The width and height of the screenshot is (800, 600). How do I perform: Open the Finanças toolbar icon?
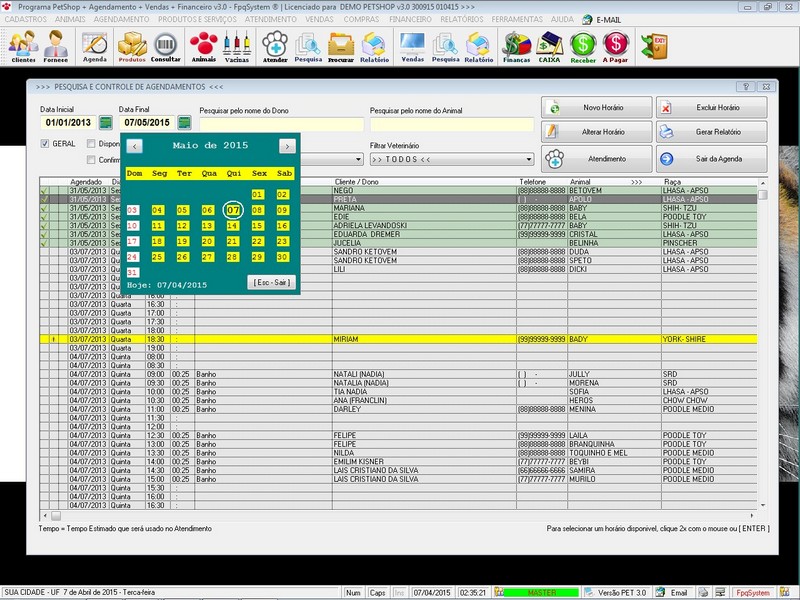pos(516,46)
